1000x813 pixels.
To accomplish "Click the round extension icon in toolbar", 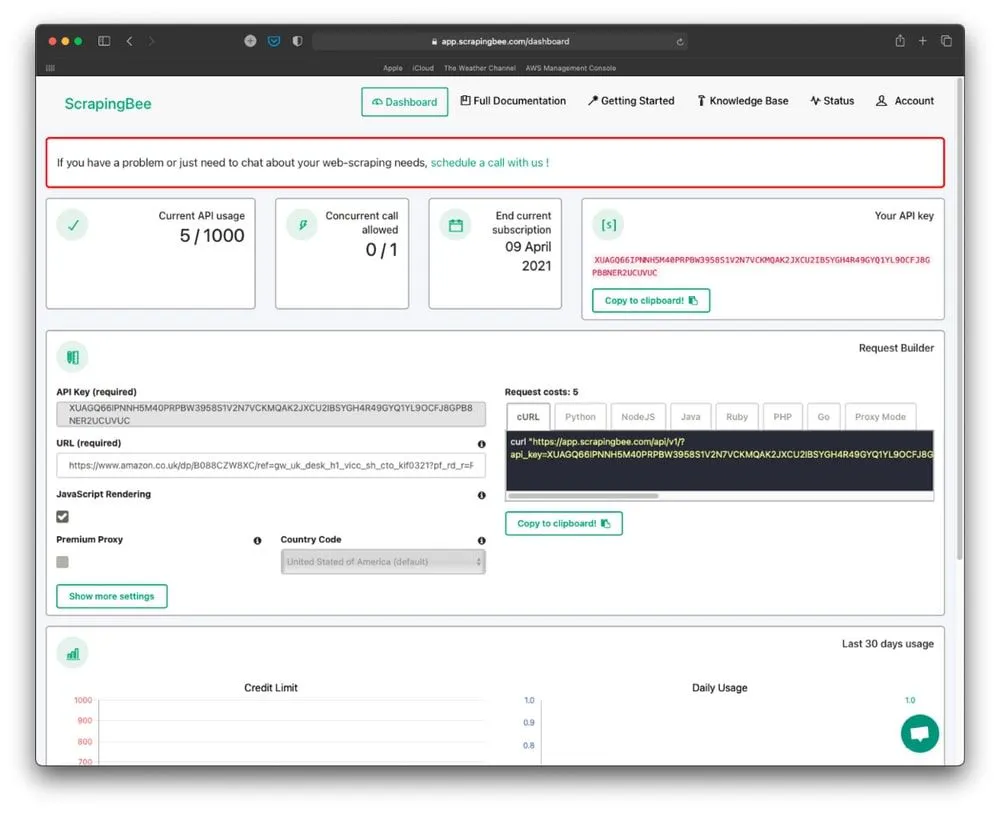I will tap(250, 41).
